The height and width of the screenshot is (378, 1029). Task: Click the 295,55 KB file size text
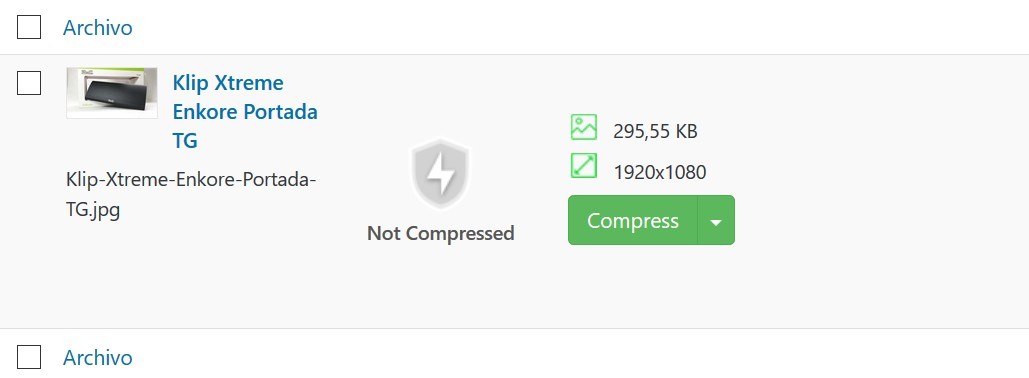click(655, 131)
